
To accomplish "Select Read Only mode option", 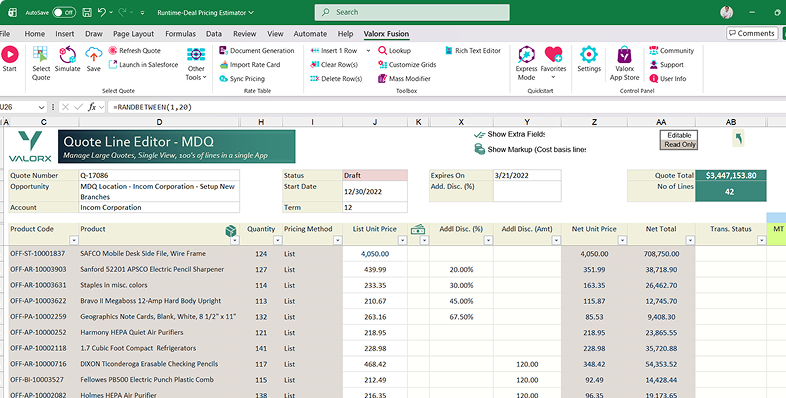I will coord(679,144).
